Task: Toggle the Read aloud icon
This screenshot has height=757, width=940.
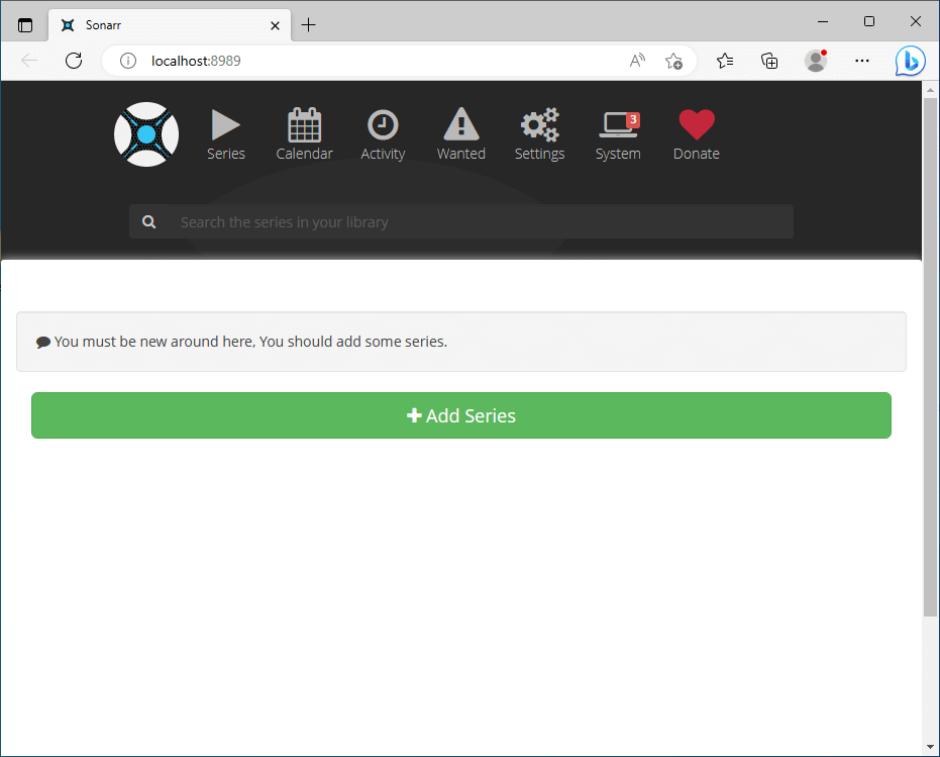Action: [x=637, y=61]
